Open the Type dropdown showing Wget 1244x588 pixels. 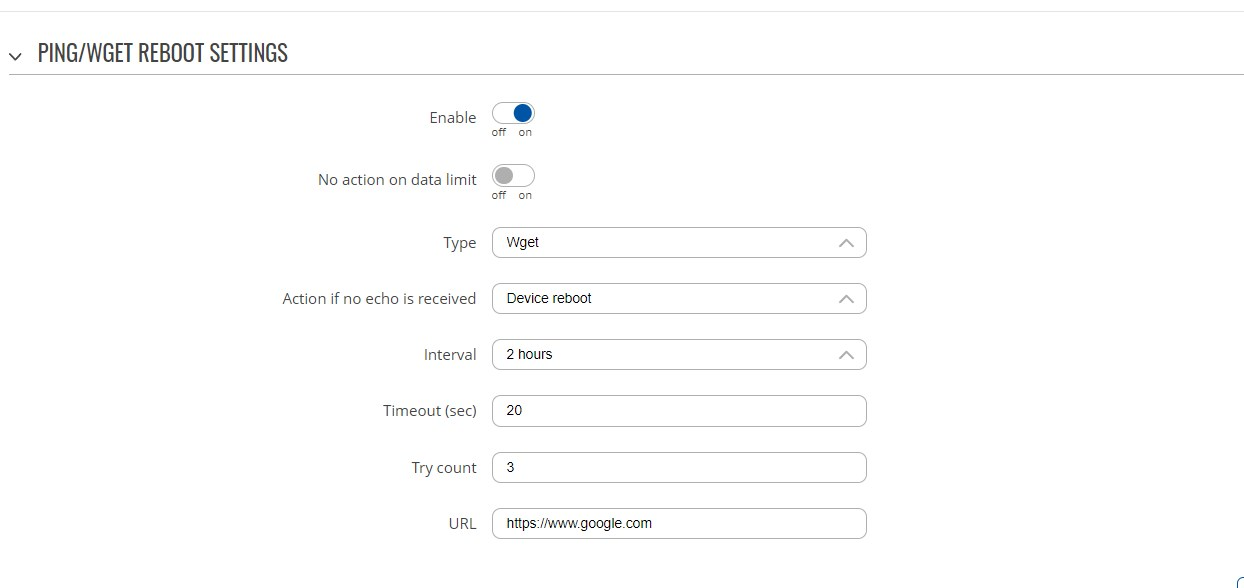coord(679,242)
